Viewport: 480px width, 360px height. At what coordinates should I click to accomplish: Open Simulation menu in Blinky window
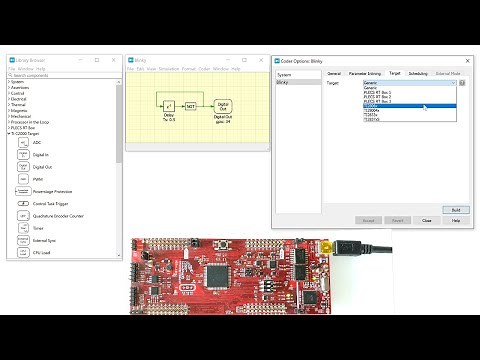pyautogui.click(x=169, y=69)
